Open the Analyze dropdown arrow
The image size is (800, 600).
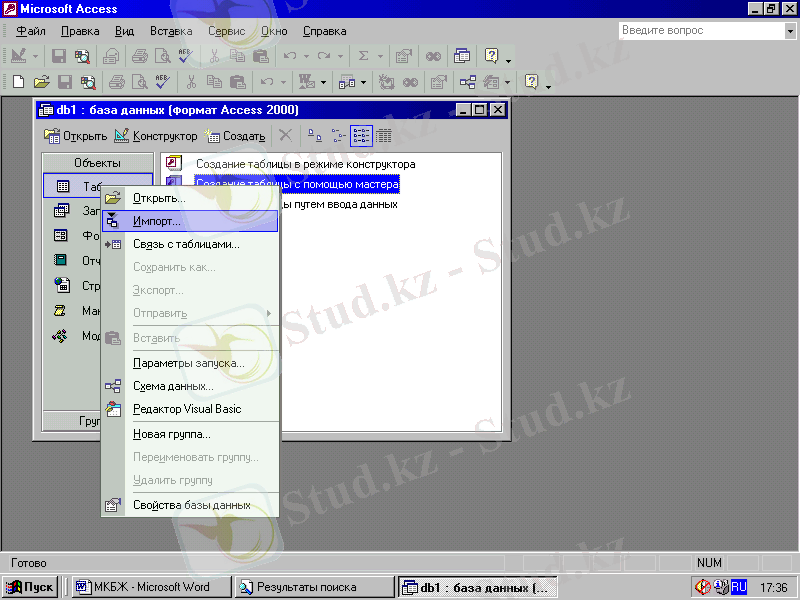[363, 82]
